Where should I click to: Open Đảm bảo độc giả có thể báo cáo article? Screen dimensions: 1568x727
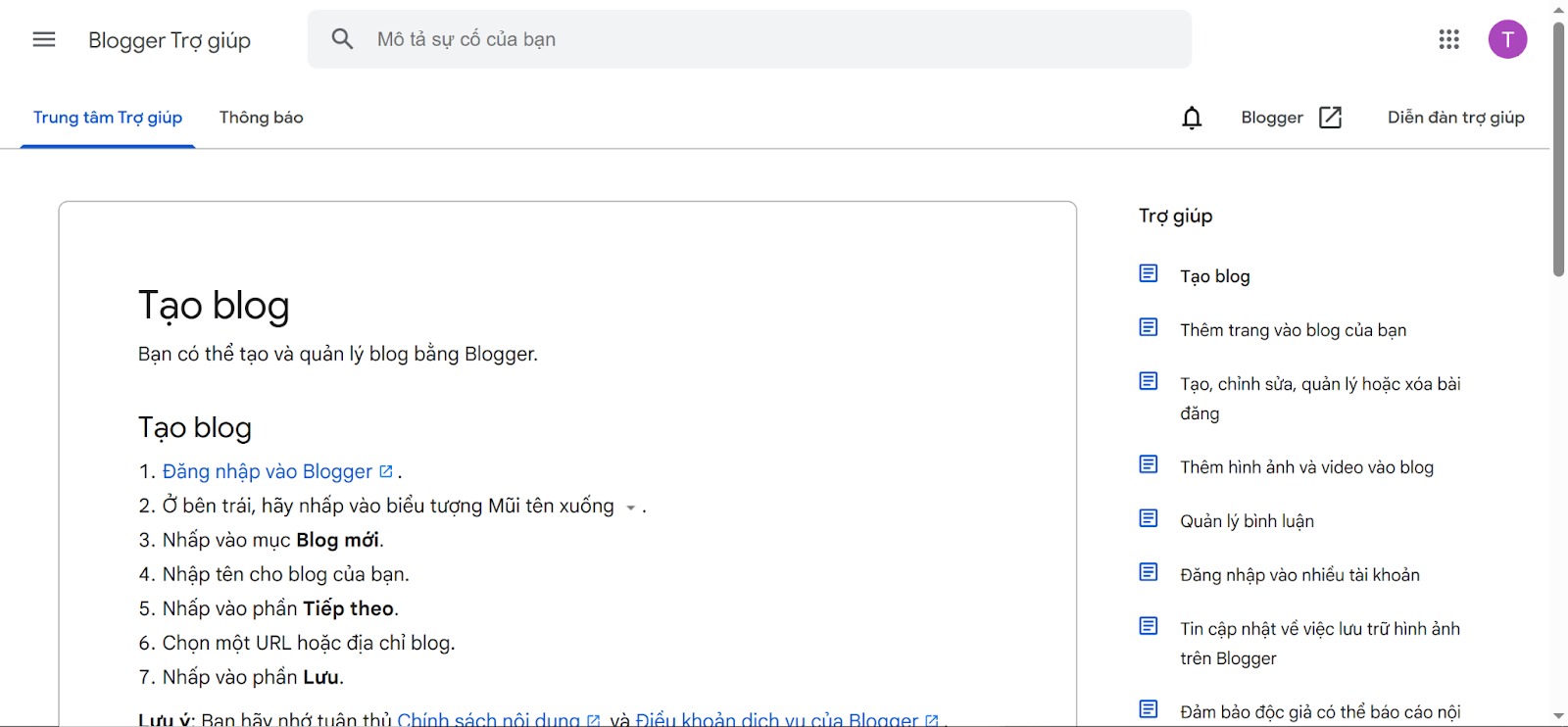pos(1320,712)
